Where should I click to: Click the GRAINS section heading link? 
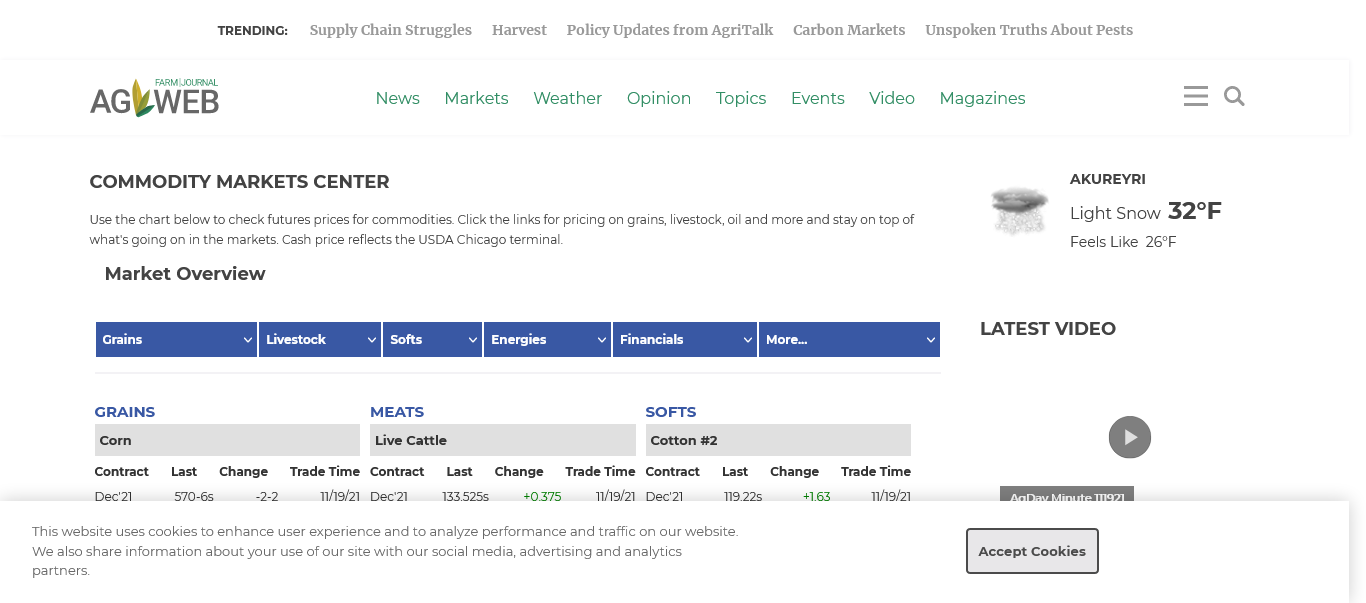125,412
